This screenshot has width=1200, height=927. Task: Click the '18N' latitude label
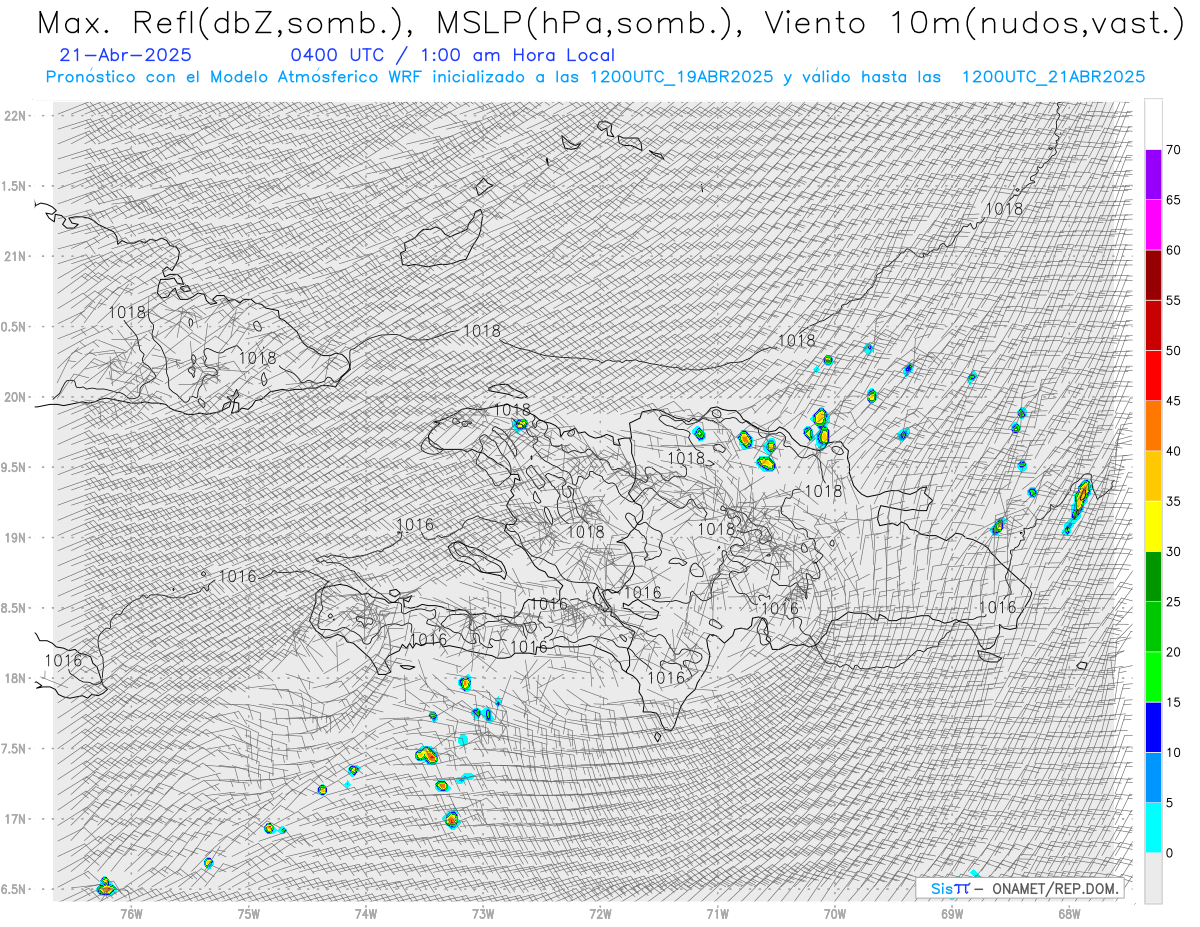coord(15,678)
